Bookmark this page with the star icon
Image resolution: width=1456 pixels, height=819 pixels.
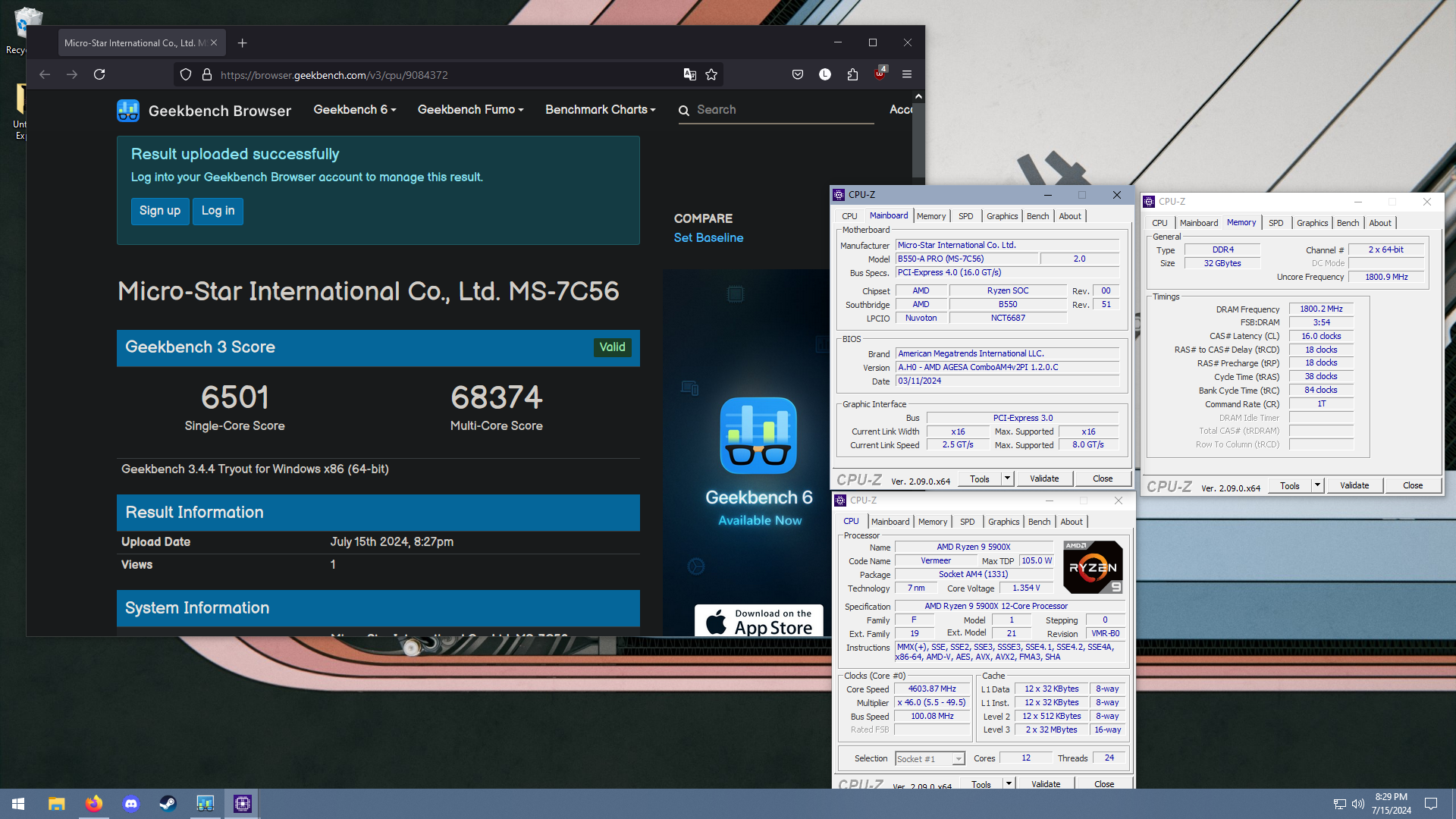pyautogui.click(x=711, y=74)
